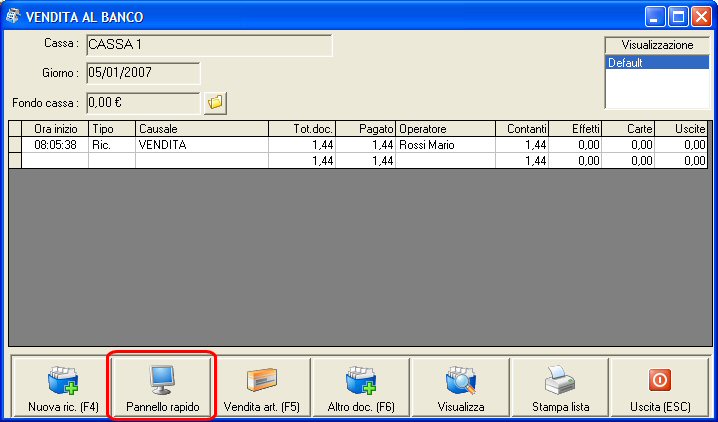Viewport: 718px width, 422px height.
Task: Click the cash register icon in title bar
Action: pos(13,16)
